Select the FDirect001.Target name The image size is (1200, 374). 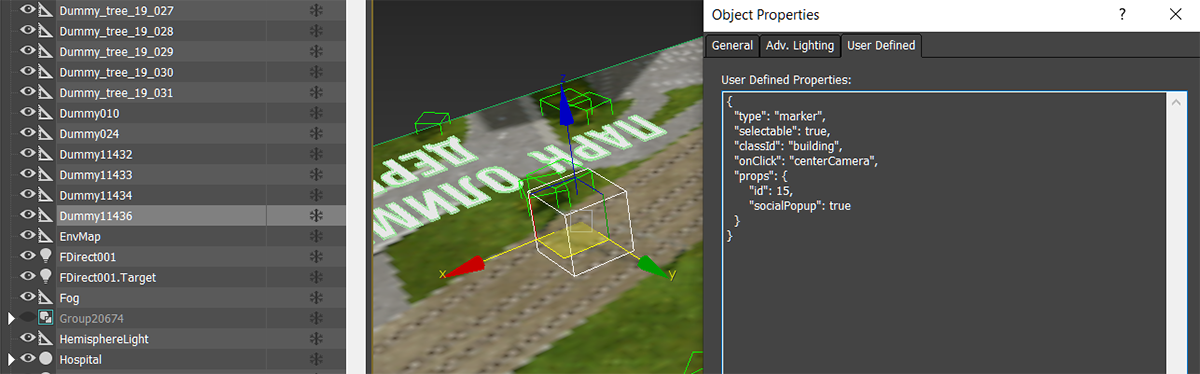coord(107,277)
